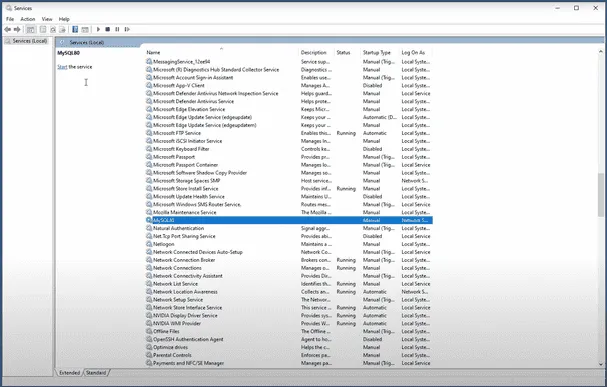The width and height of the screenshot is (607, 387).
Task: Select Microsoft Passport Container
Action: point(289,164)
